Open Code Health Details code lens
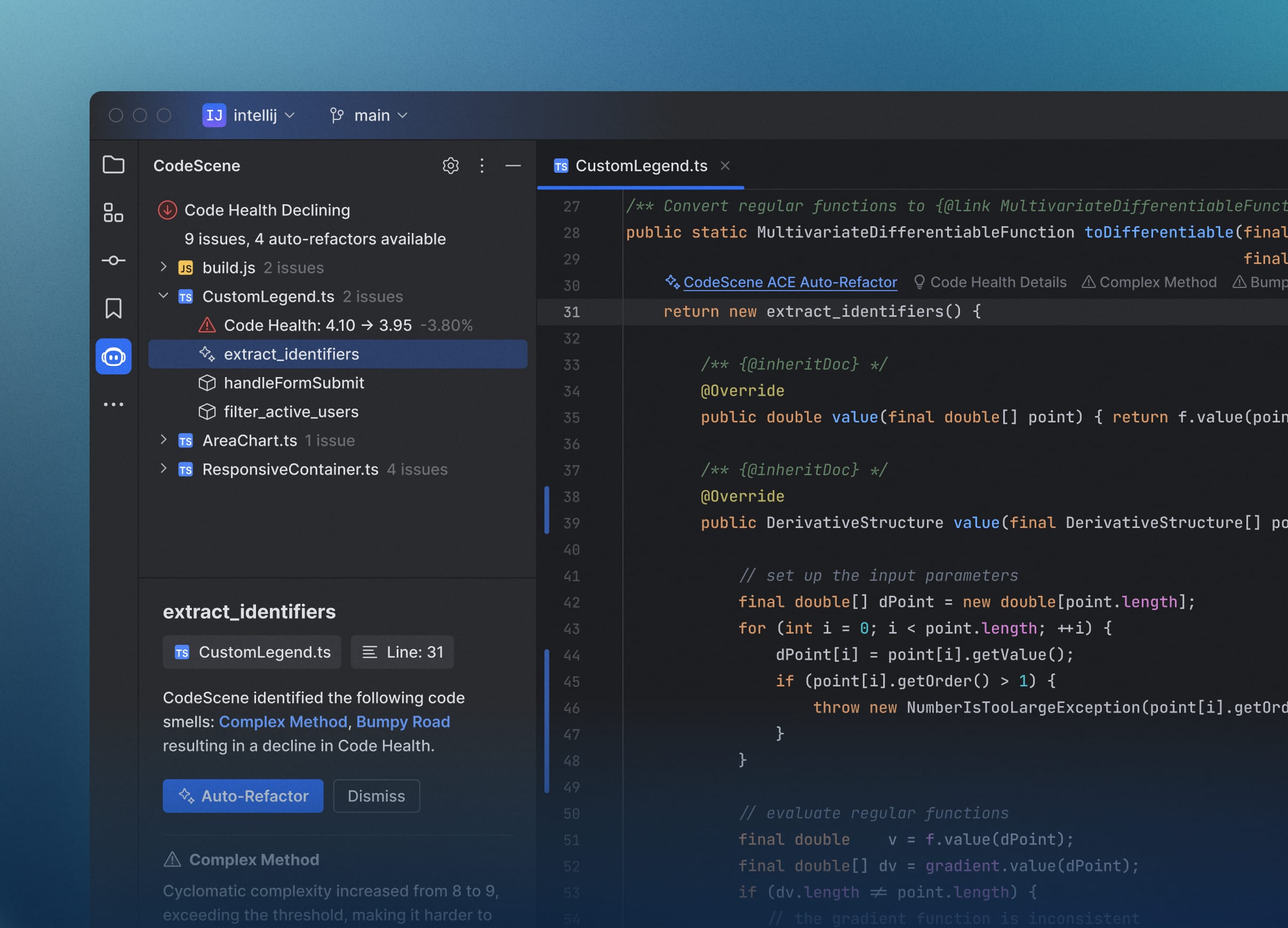The height and width of the screenshot is (928, 1288). [x=998, y=282]
